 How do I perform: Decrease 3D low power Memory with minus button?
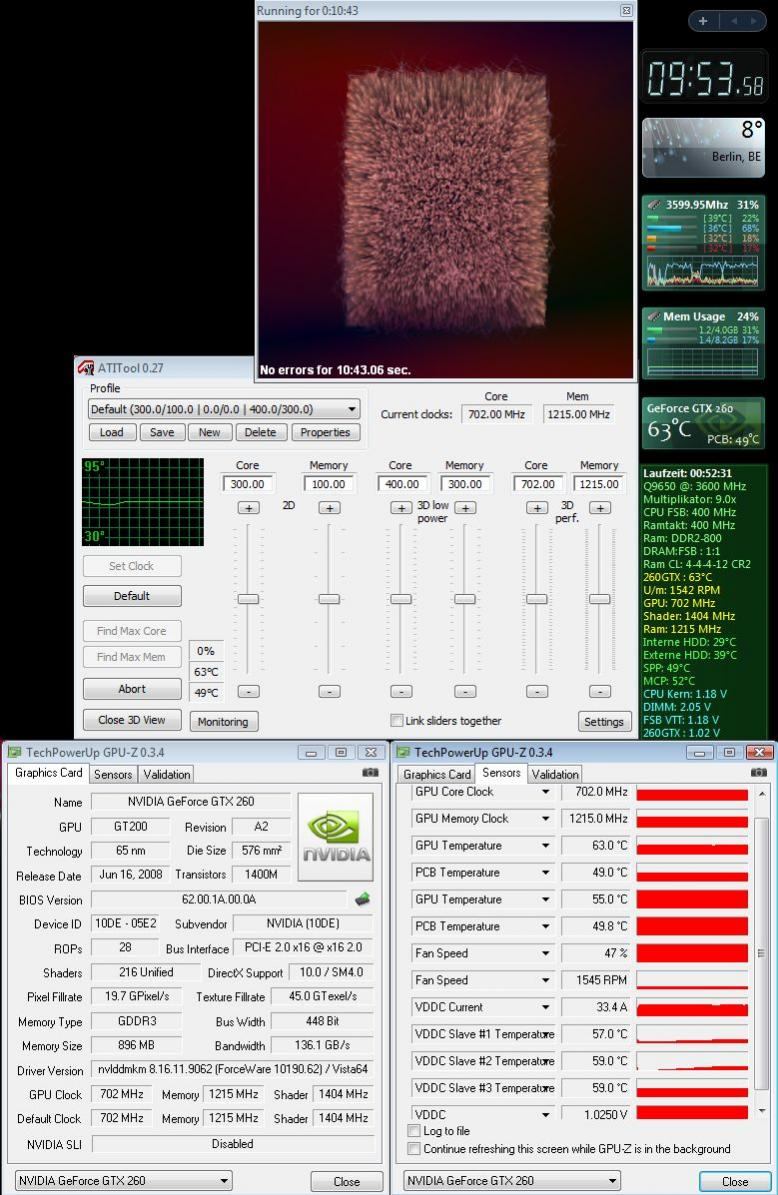[465, 691]
